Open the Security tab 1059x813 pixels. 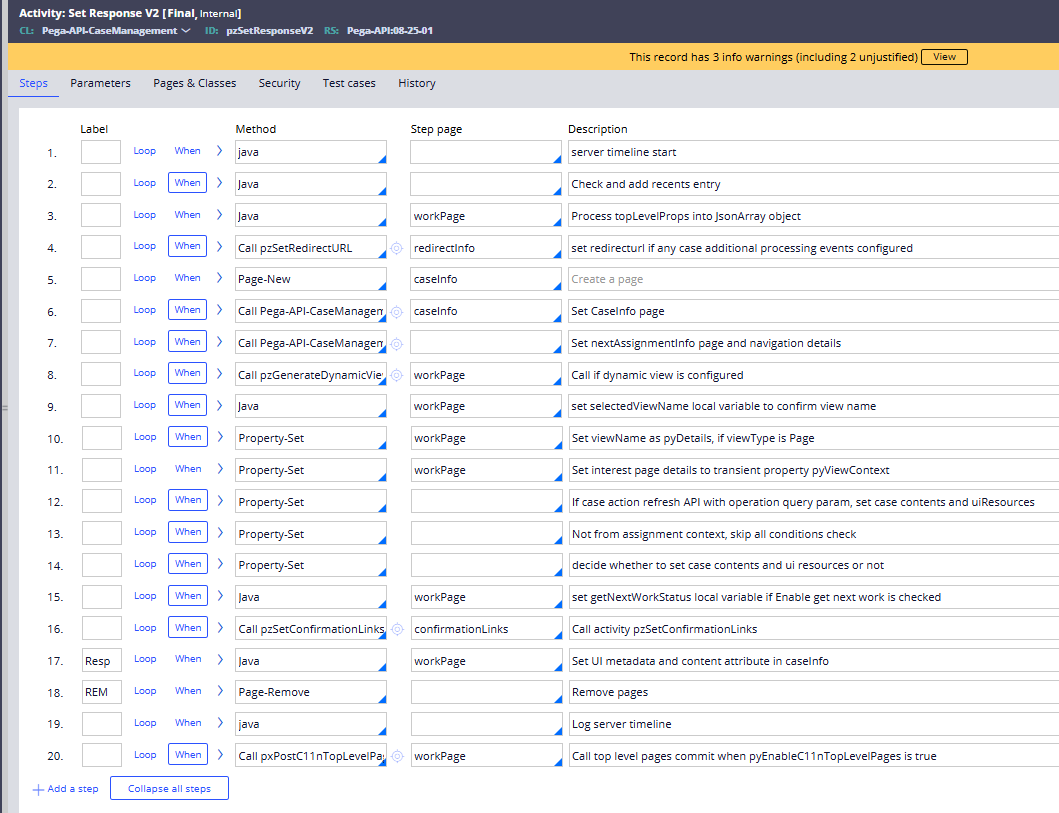pyautogui.click(x=280, y=83)
